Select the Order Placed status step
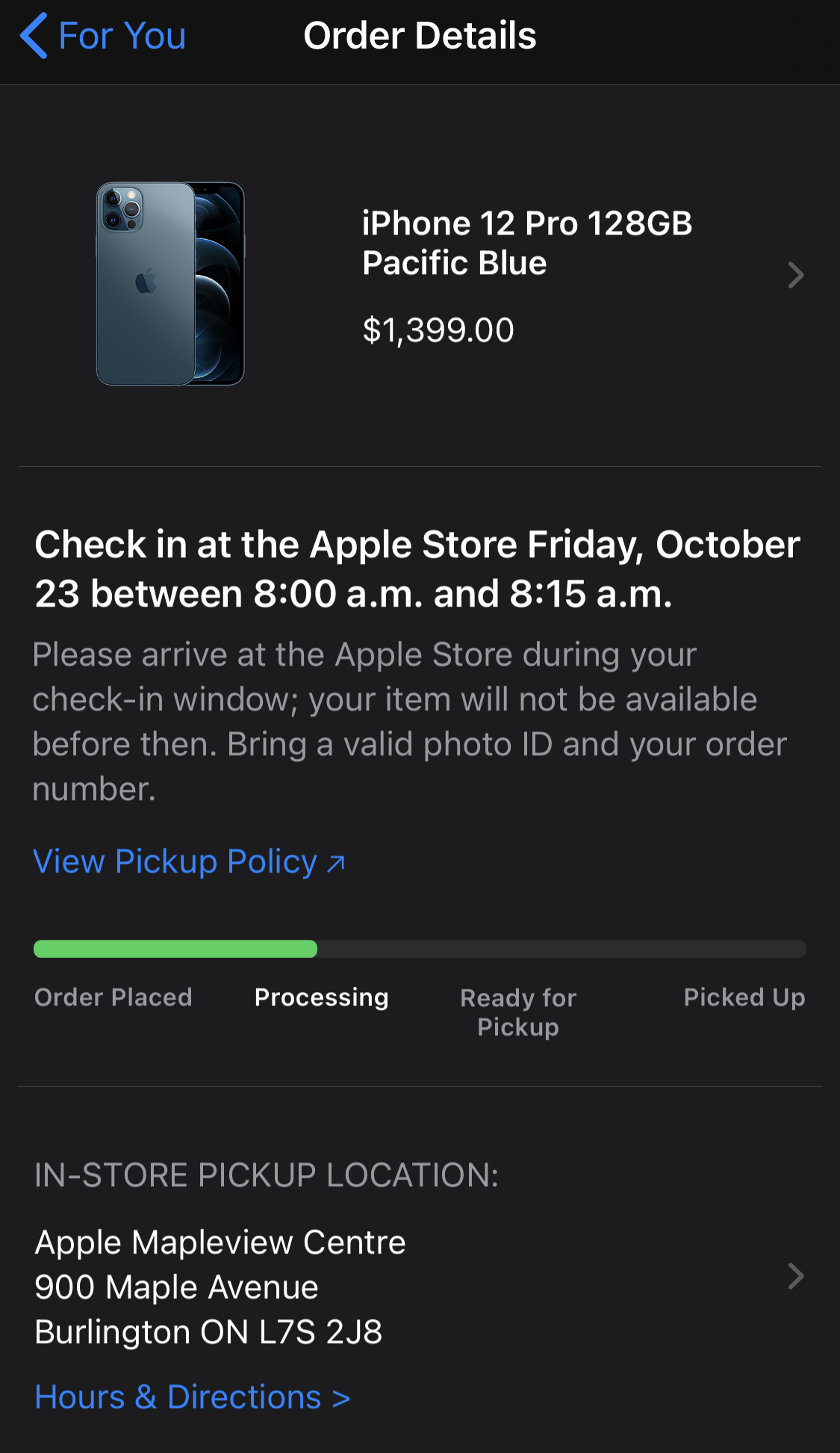The height and width of the screenshot is (1453, 840). [113, 997]
